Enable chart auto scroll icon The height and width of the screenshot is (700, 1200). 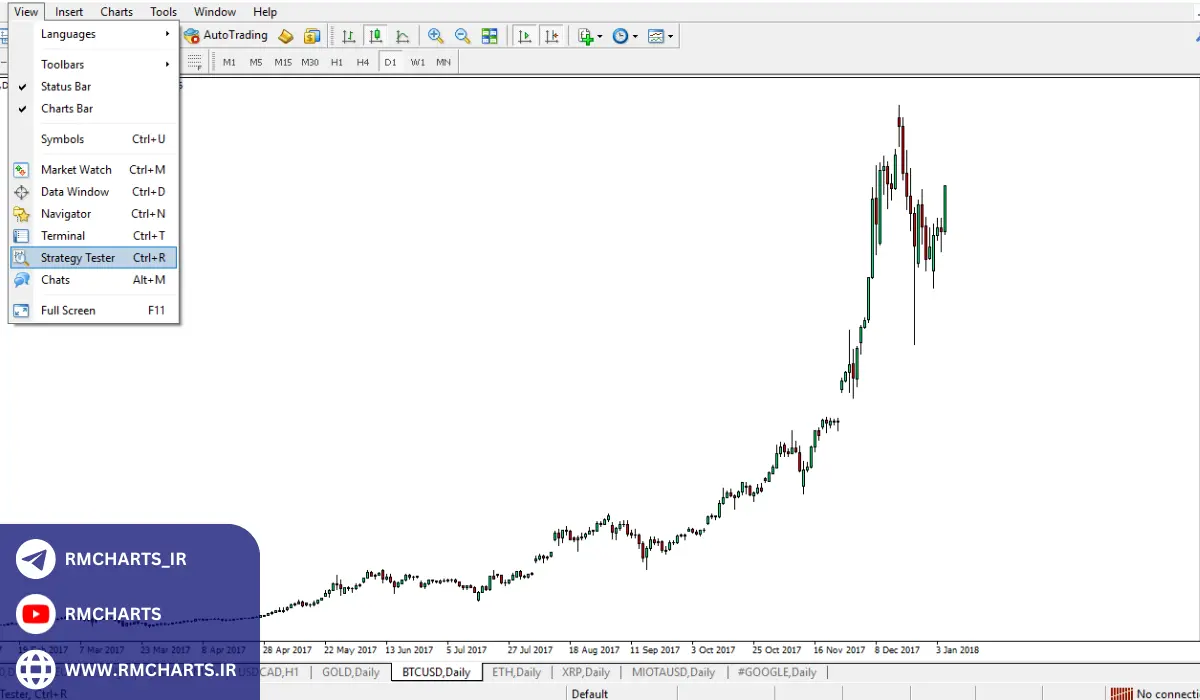[524, 36]
